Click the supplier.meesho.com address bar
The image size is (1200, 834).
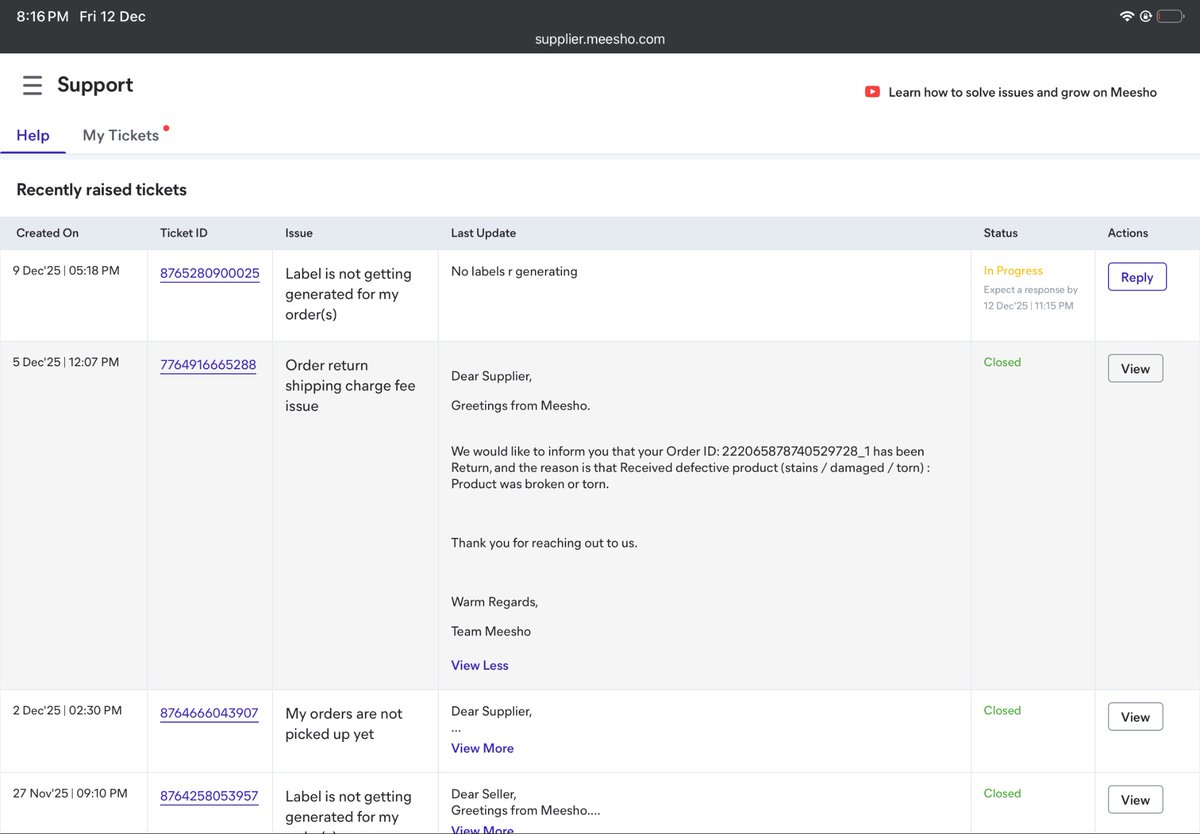(600, 39)
